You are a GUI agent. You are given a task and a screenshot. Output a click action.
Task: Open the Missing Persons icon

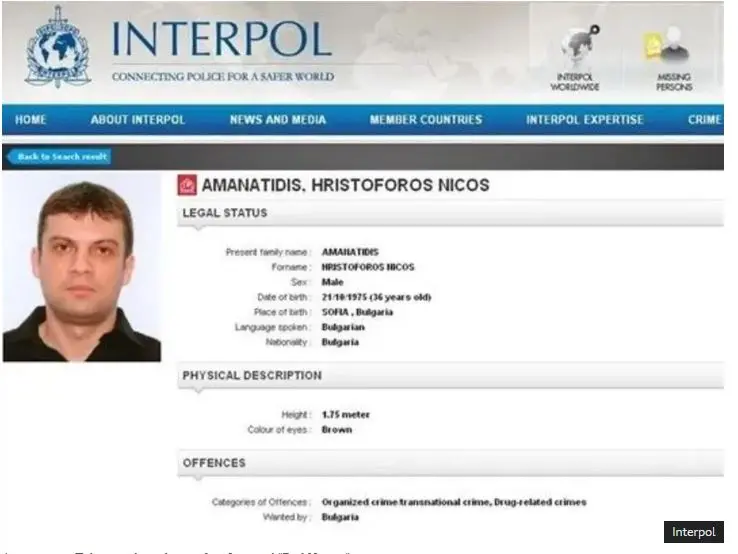(x=667, y=45)
